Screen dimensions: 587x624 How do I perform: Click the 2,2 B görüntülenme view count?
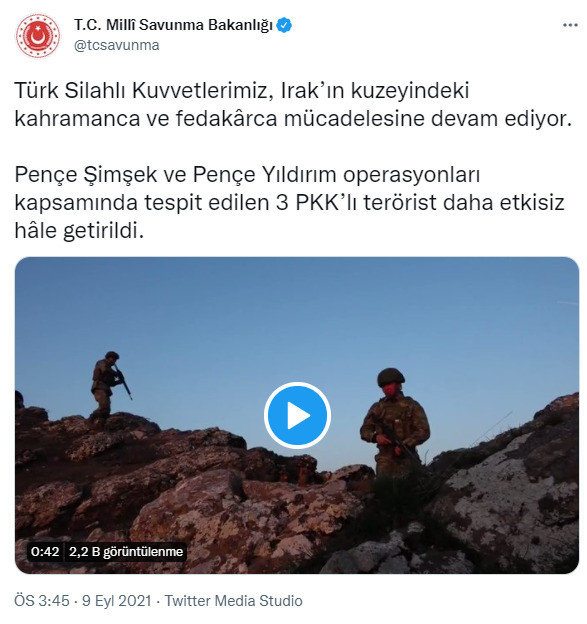(x=126, y=552)
